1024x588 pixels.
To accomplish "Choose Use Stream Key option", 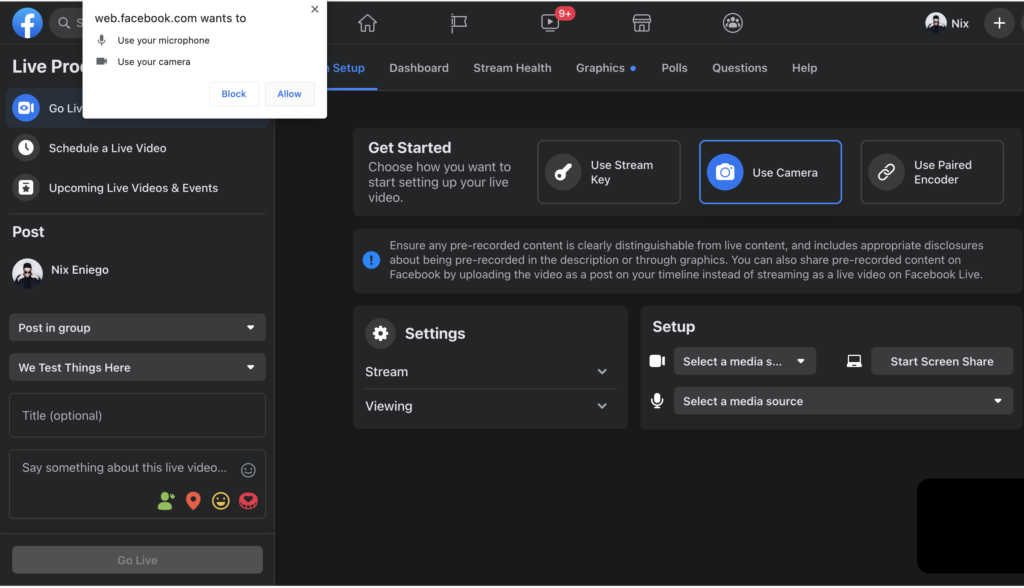I will [609, 172].
